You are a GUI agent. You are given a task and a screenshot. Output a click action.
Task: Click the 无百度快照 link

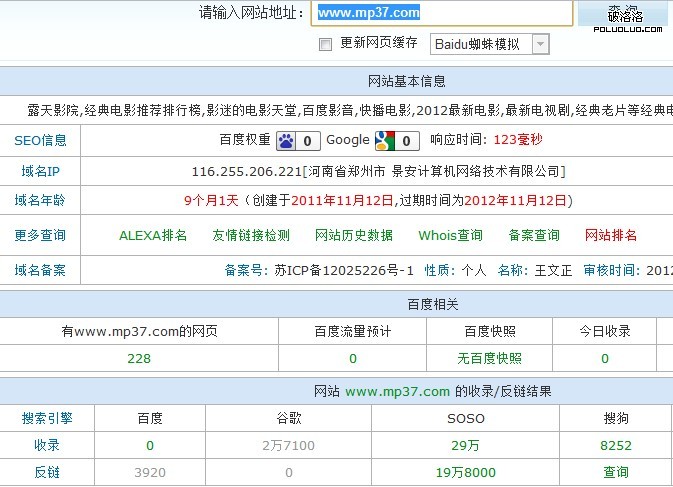tap(489, 359)
